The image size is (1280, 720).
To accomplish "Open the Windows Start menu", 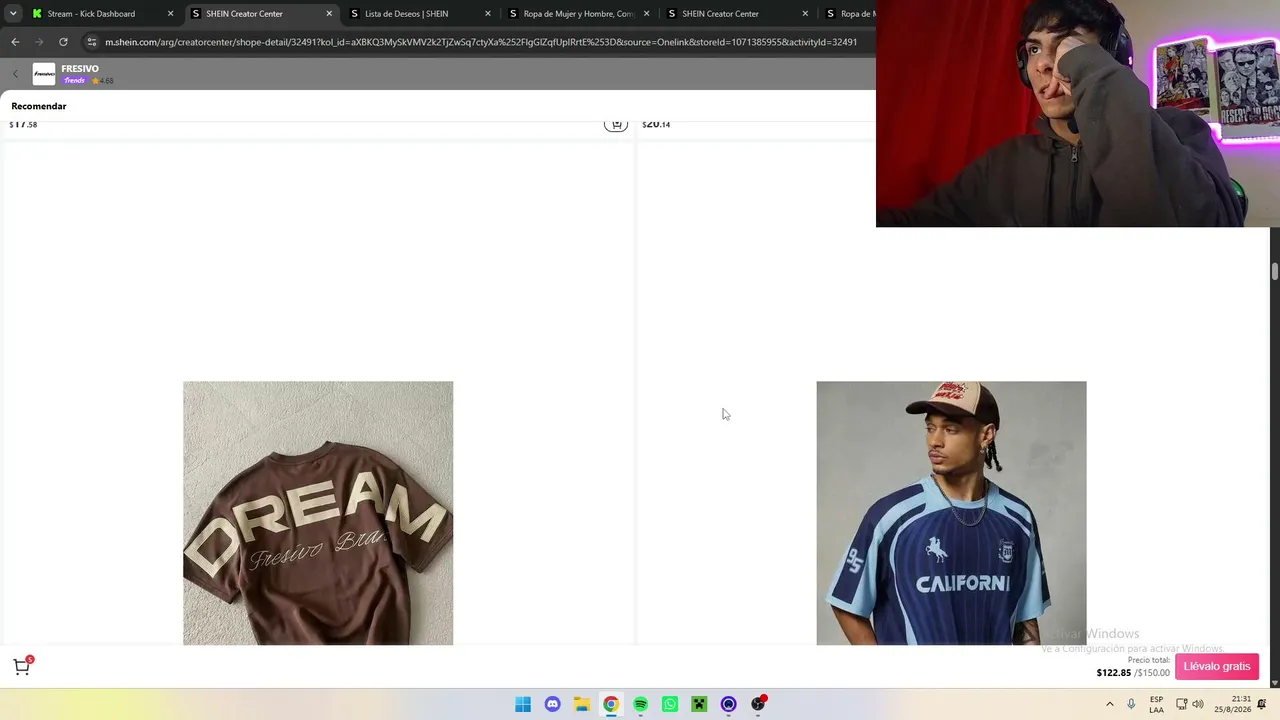I will point(523,704).
